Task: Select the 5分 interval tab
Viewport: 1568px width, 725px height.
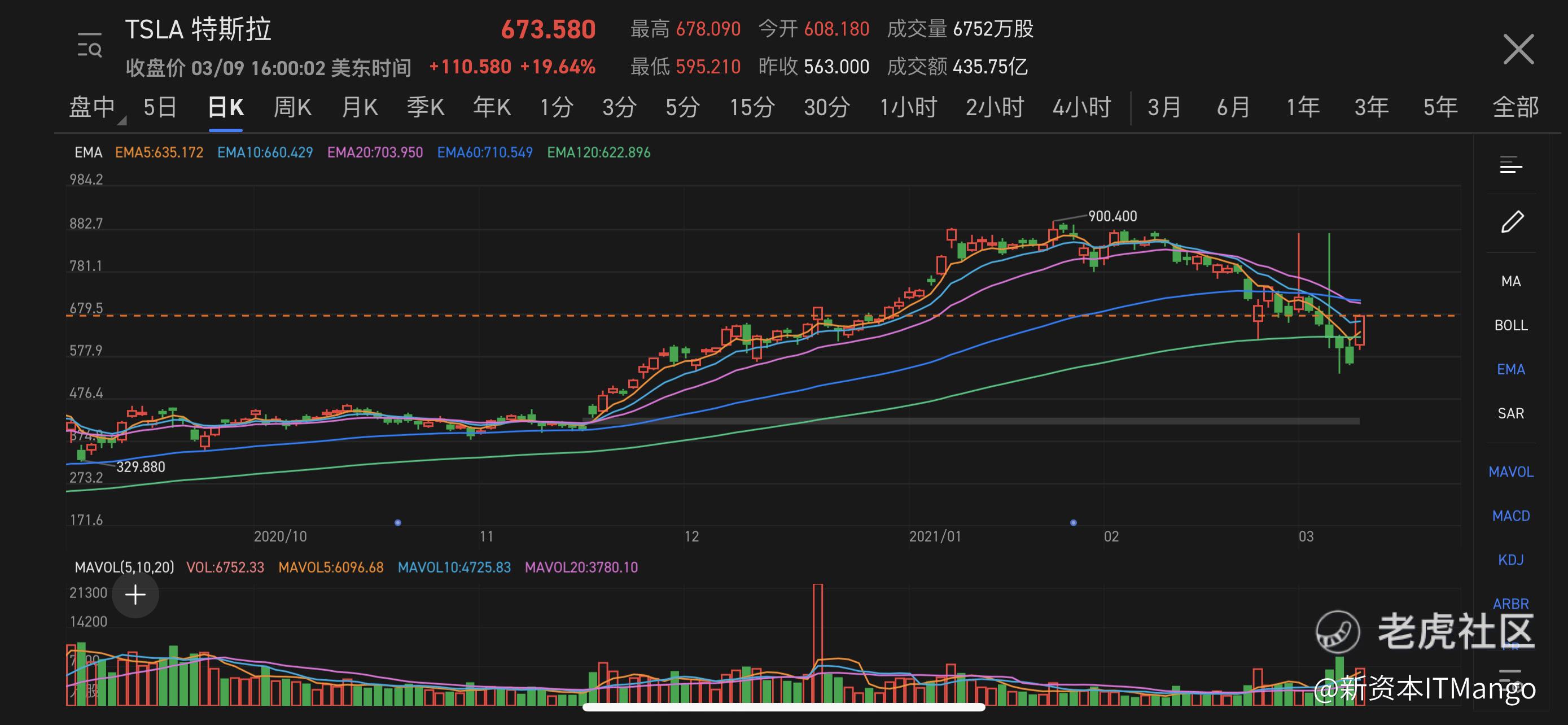Action: tap(682, 108)
